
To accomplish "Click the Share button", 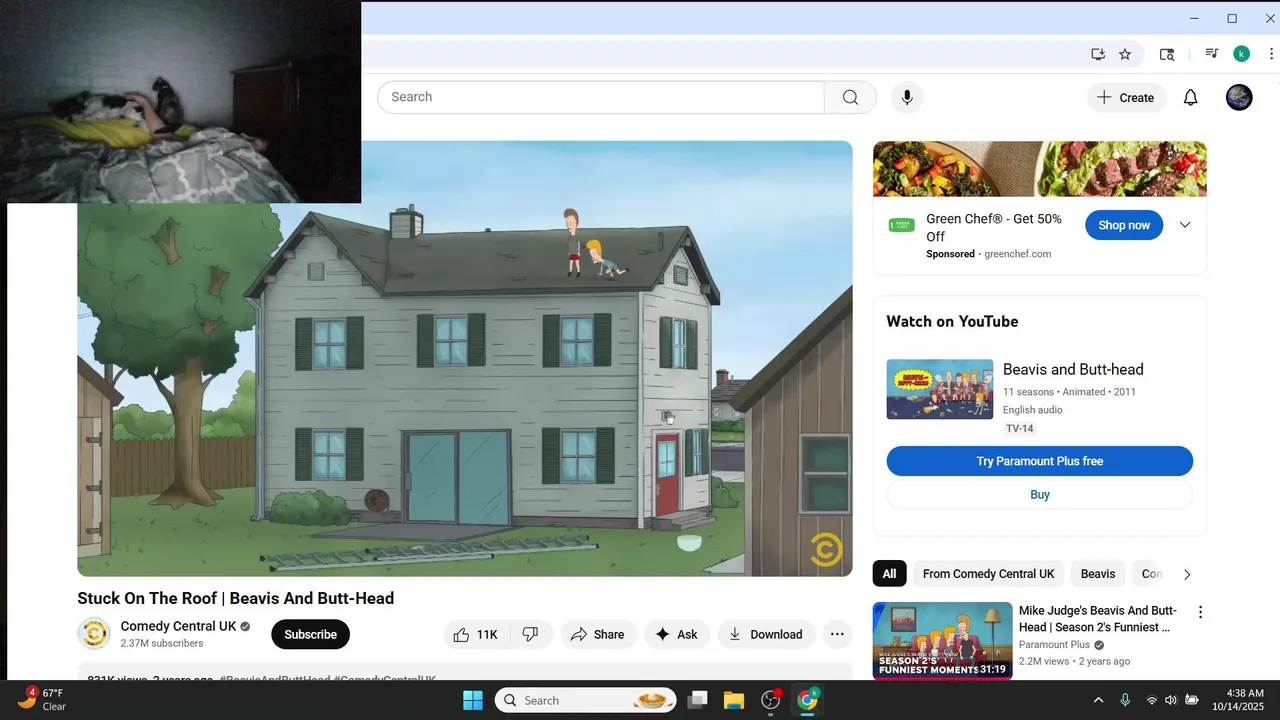I will click(597, 634).
